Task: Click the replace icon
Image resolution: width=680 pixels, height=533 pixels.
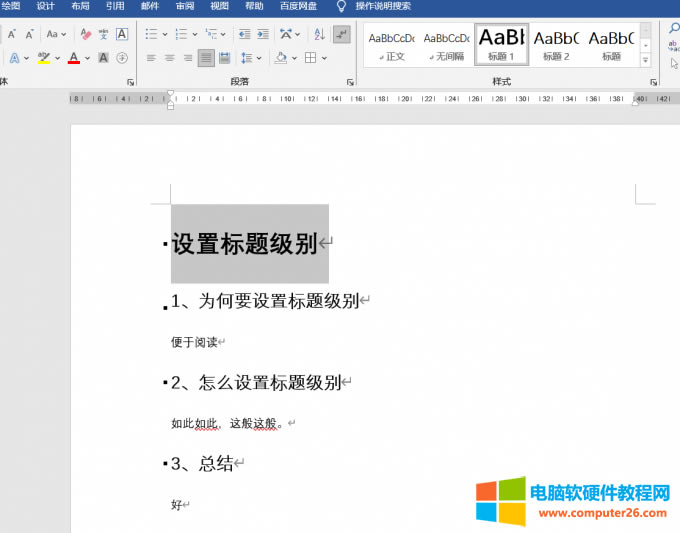Action: point(673,46)
